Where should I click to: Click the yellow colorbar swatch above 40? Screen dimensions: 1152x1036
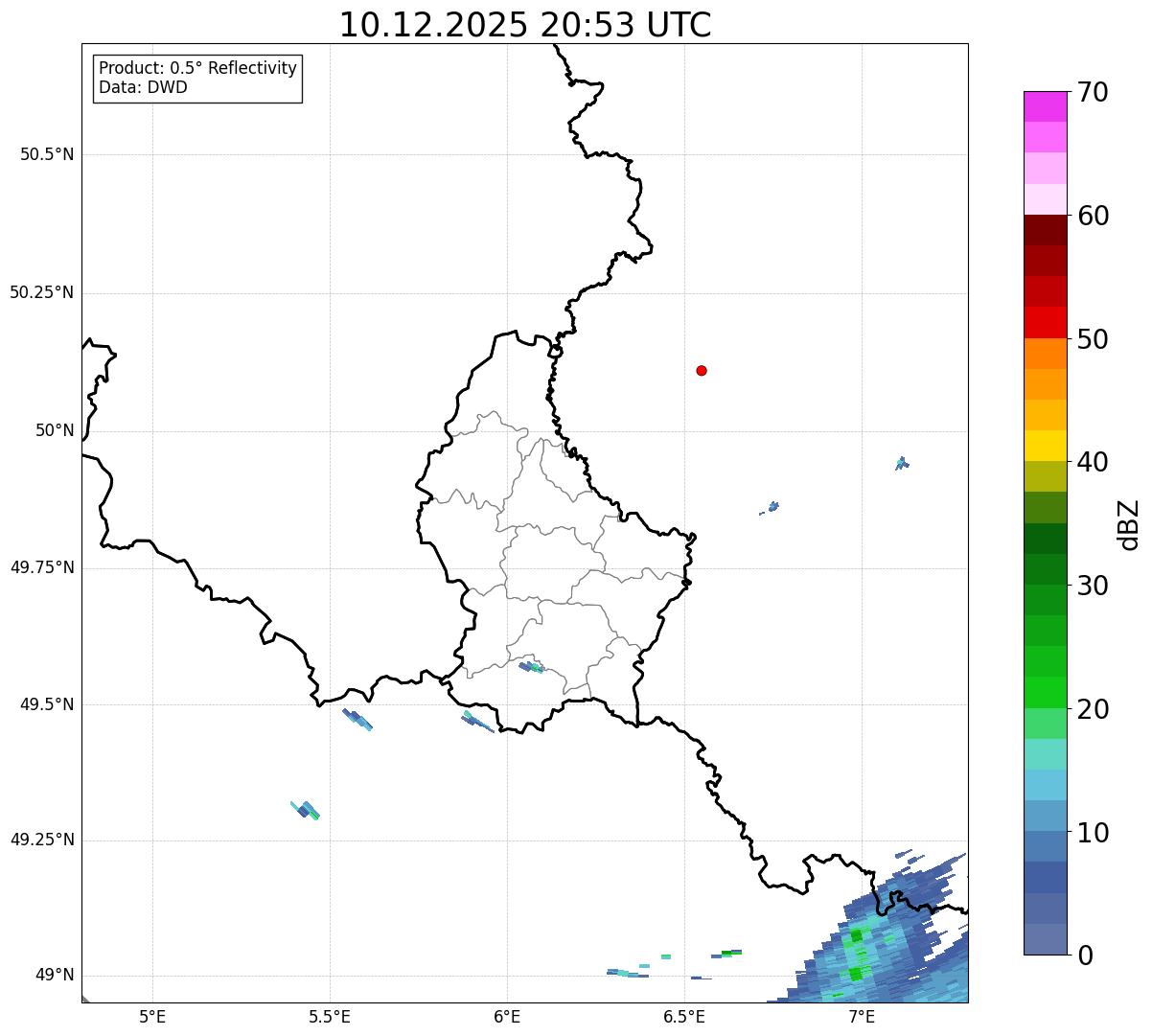click(x=1045, y=446)
